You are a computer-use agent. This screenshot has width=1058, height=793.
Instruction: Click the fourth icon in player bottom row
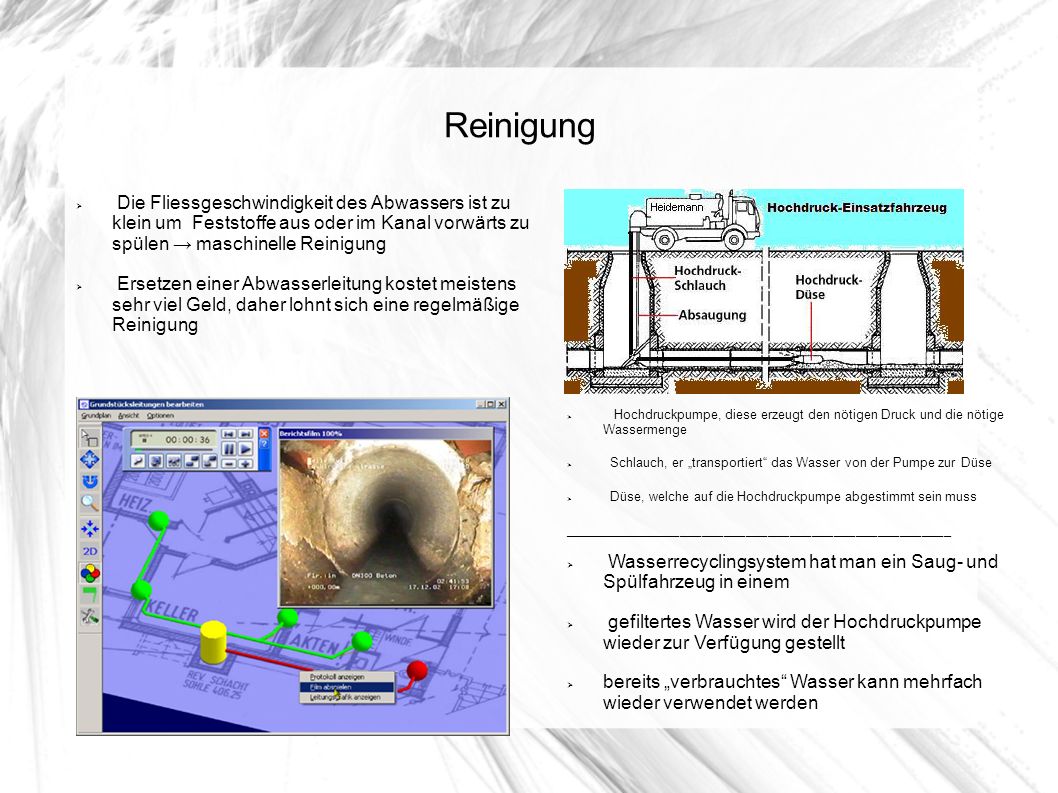(x=192, y=461)
